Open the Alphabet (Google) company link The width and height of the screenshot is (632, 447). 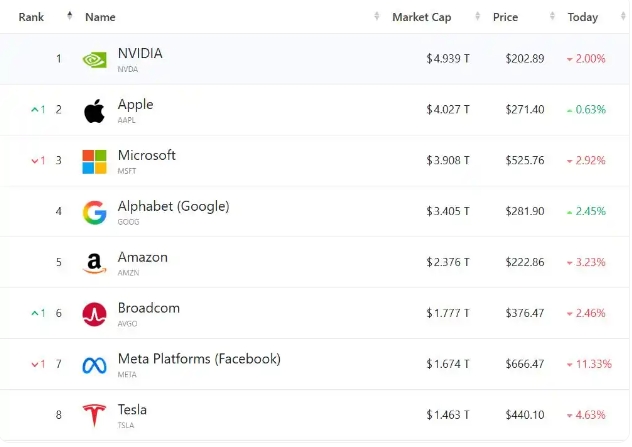[173, 206]
